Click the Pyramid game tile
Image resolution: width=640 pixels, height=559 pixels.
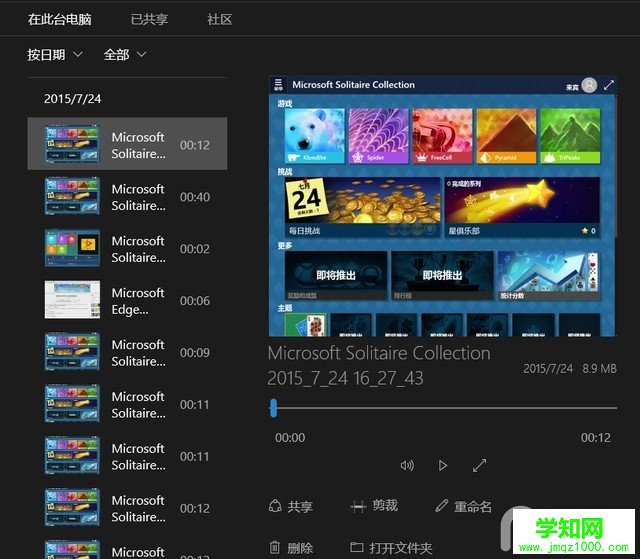[x=506, y=136]
